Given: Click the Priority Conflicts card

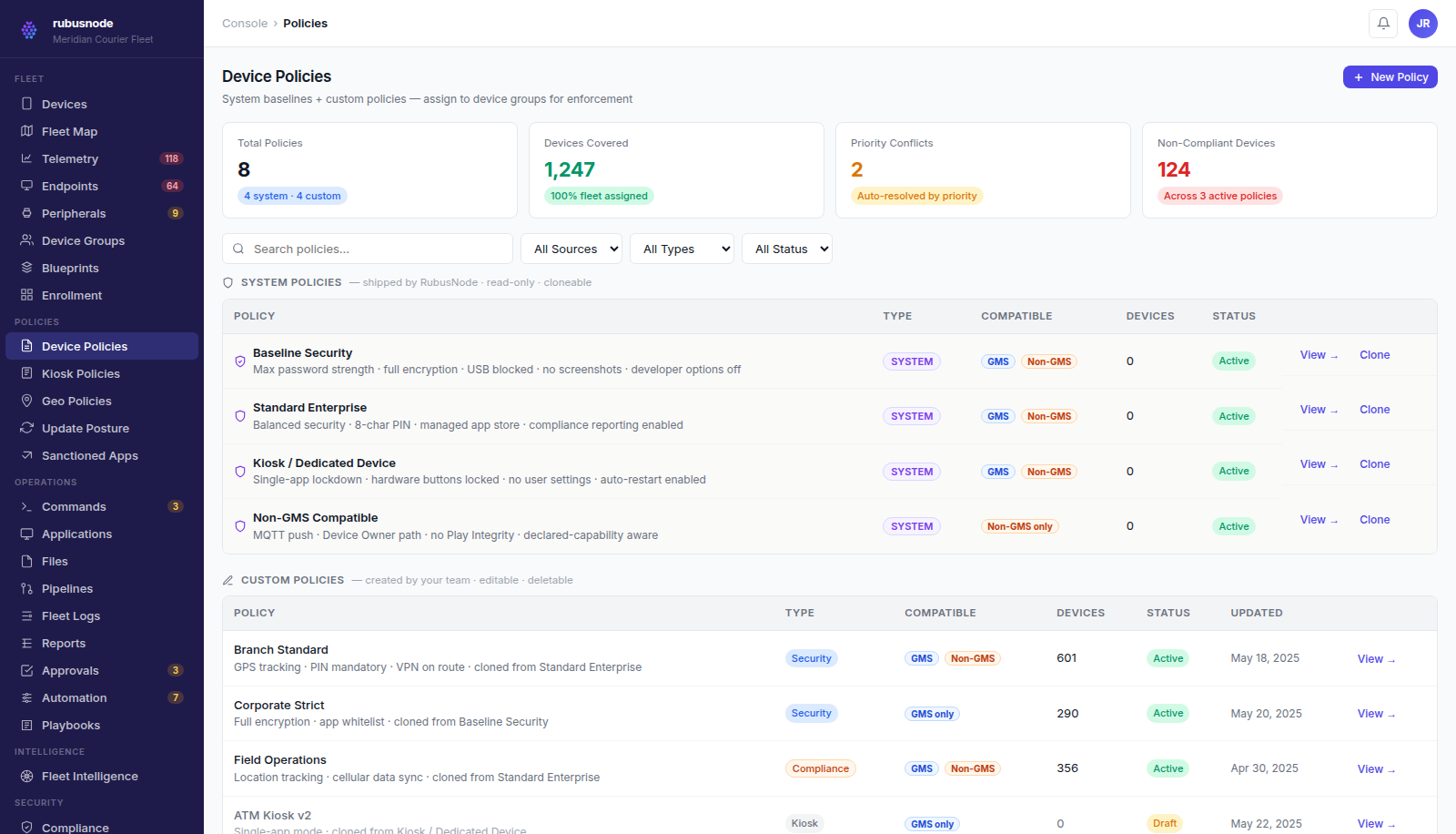Looking at the screenshot, I should pyautogui.click(x=983, y=170).
